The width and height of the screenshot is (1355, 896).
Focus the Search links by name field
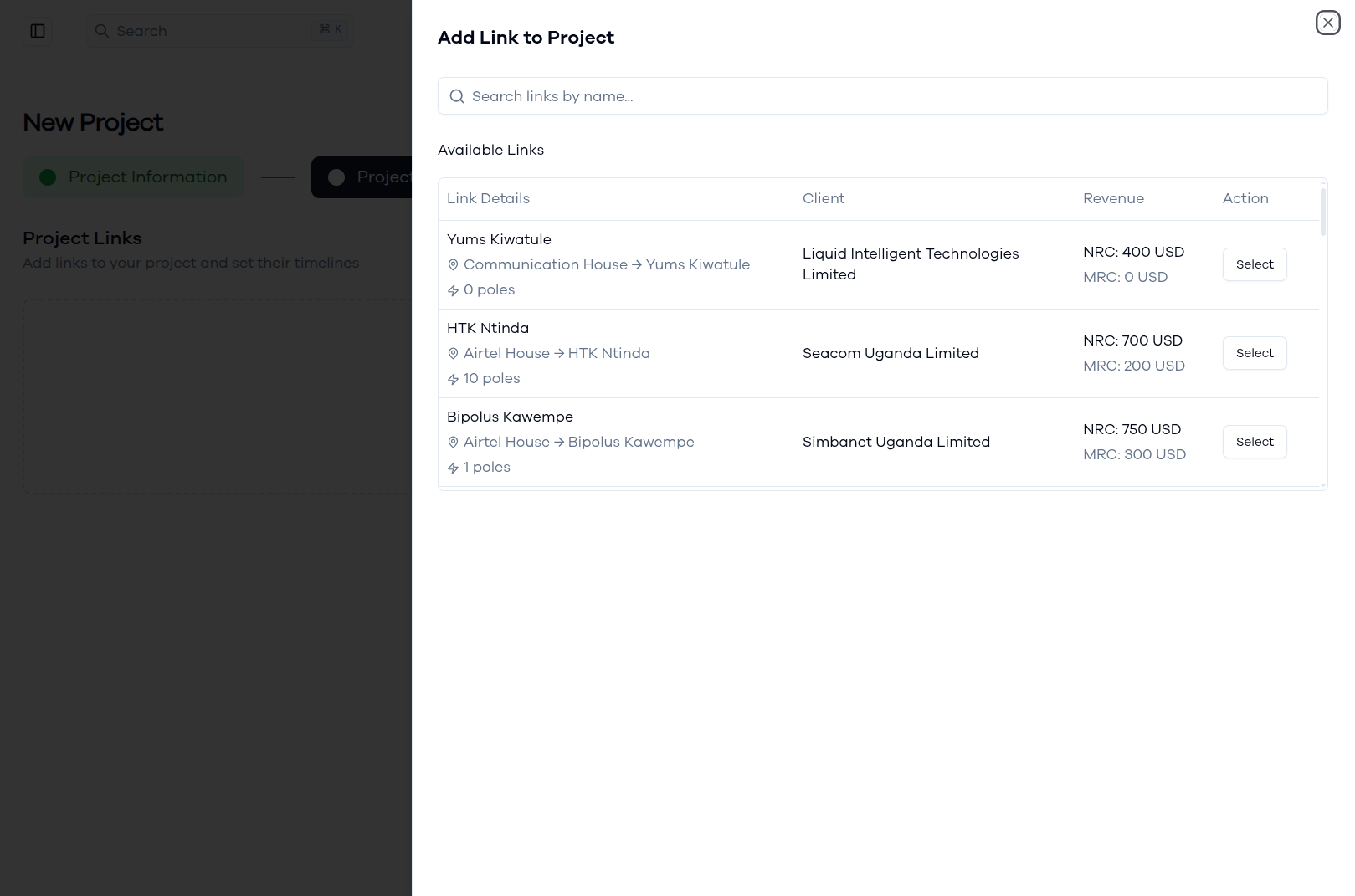coord(882,96)
